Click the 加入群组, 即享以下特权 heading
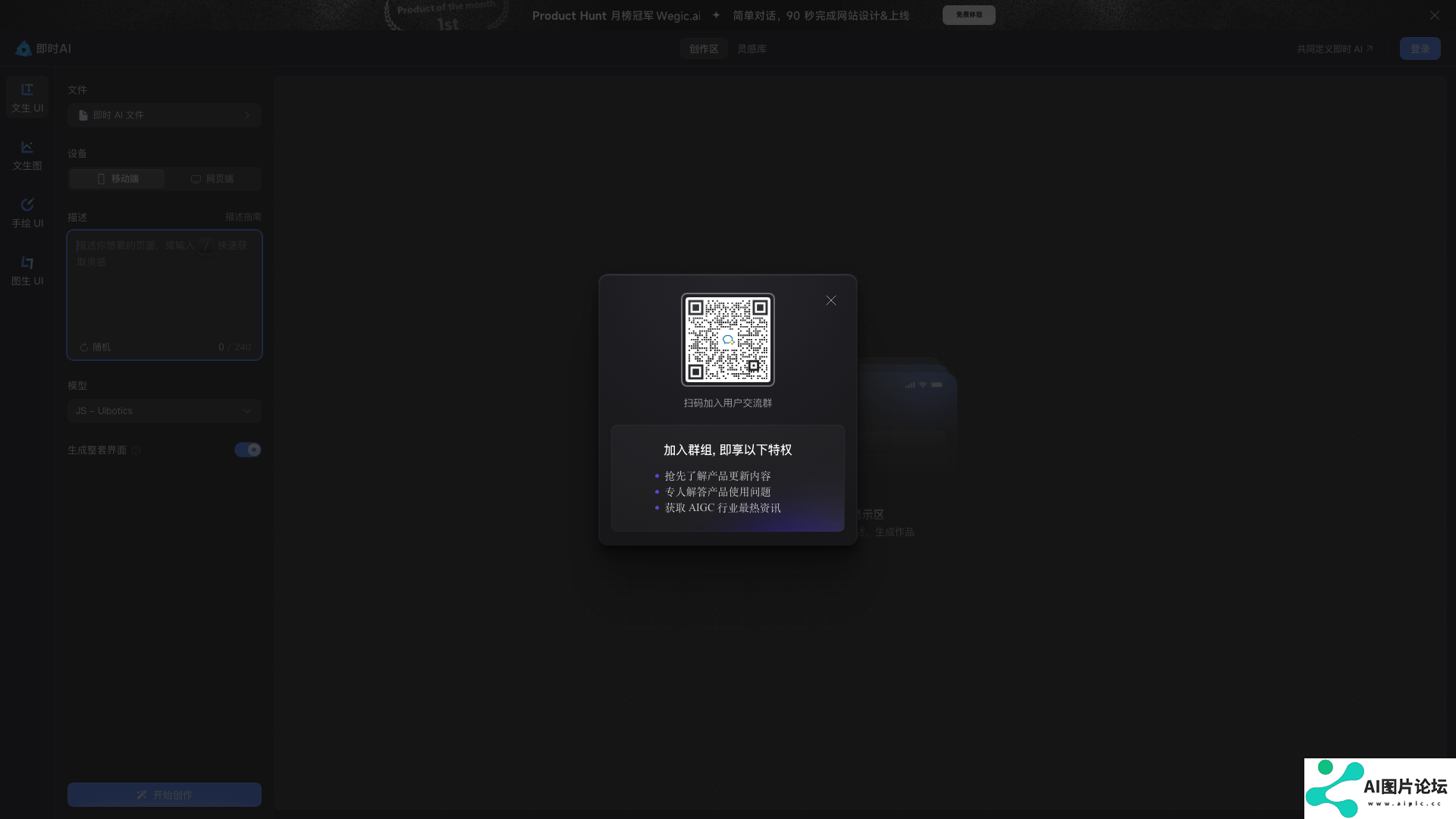The width and height of the screenshot is (1456, 819). (x=728, y=450)
